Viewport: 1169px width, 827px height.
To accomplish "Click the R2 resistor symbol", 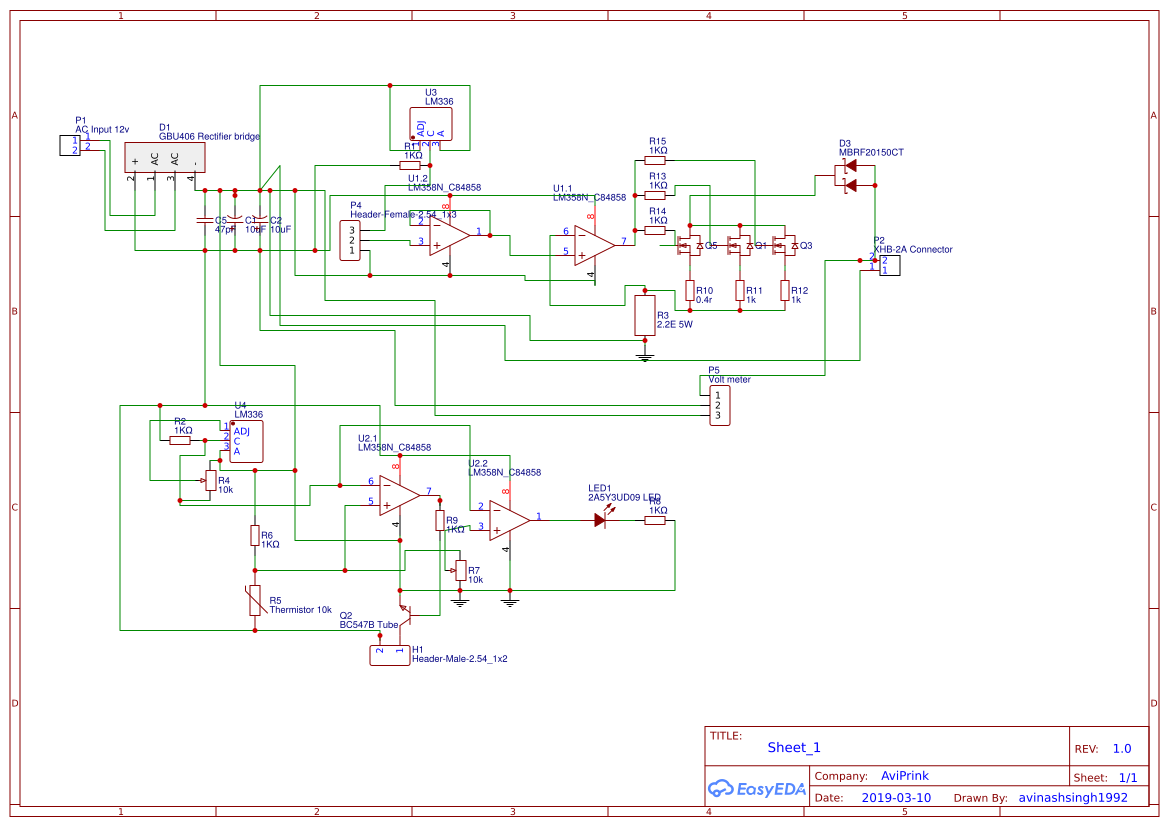I will [x=180, y=440].
